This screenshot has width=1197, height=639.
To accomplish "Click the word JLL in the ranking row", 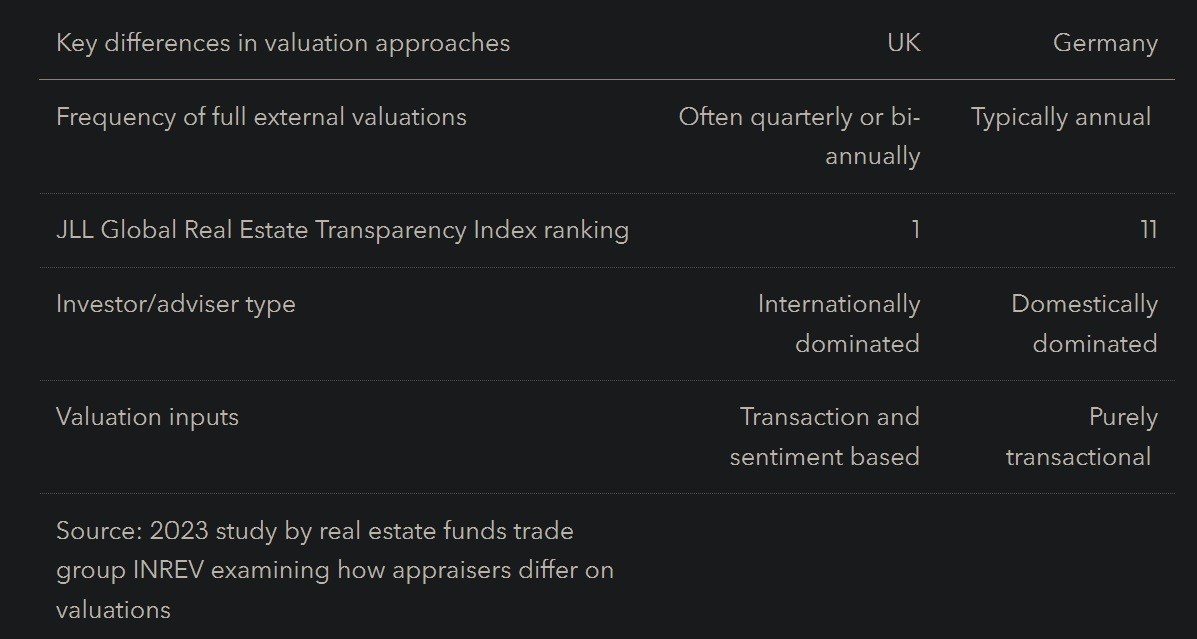I will [75, 230].
